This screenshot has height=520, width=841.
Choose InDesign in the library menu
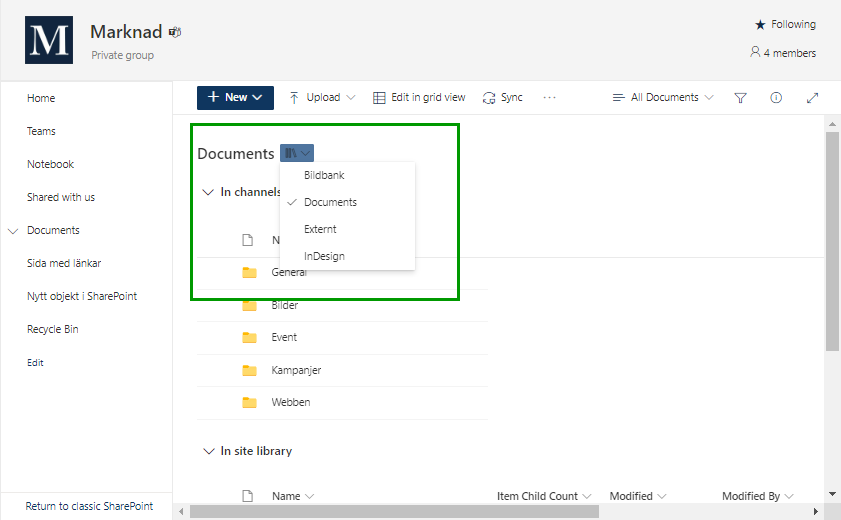324,256
